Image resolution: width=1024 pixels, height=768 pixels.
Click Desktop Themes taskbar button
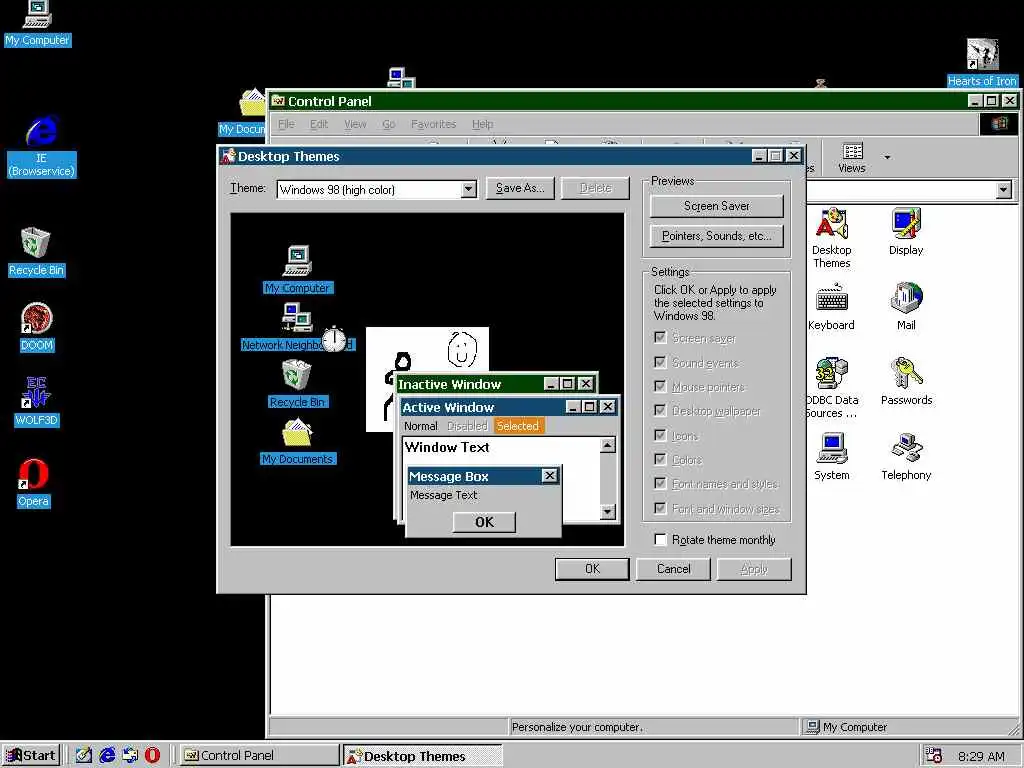click(x=423, y=755)
